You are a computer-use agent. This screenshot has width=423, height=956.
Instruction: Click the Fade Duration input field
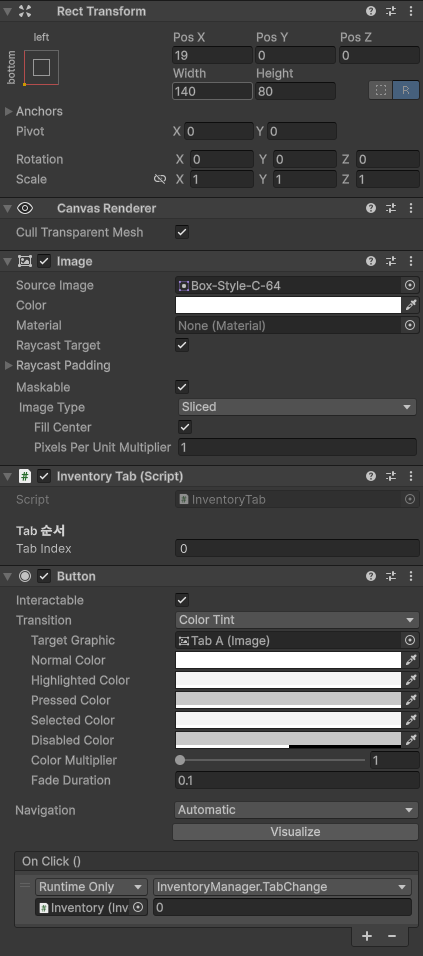(x=297, y=780)
